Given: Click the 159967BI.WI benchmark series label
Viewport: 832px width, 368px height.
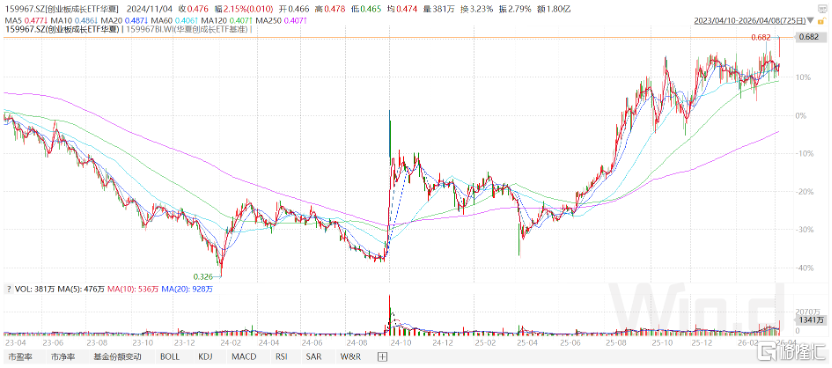Looking at the screenshot, I should pyautogui.click(x=188, y=29).
